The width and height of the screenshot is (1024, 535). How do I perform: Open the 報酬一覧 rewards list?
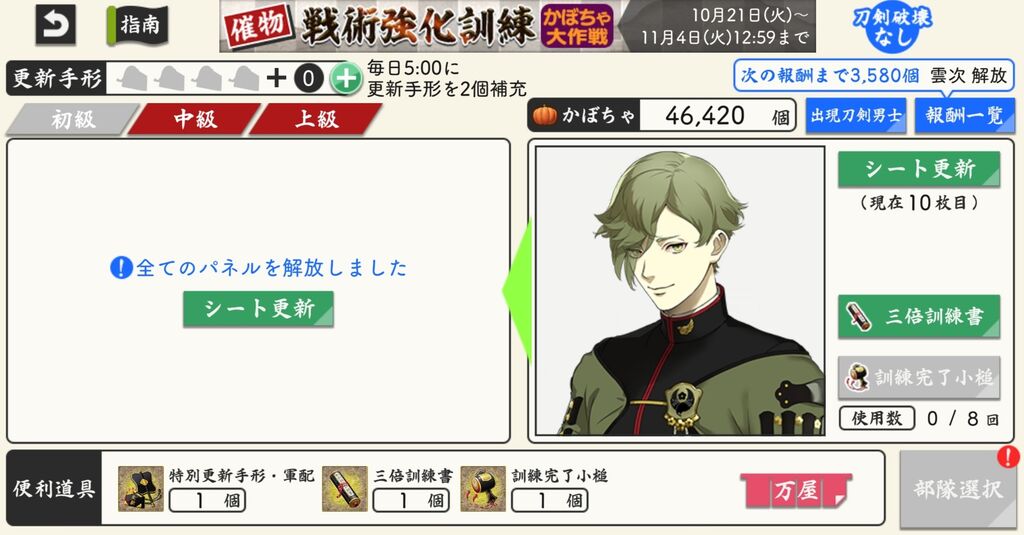tap(965, 116)
